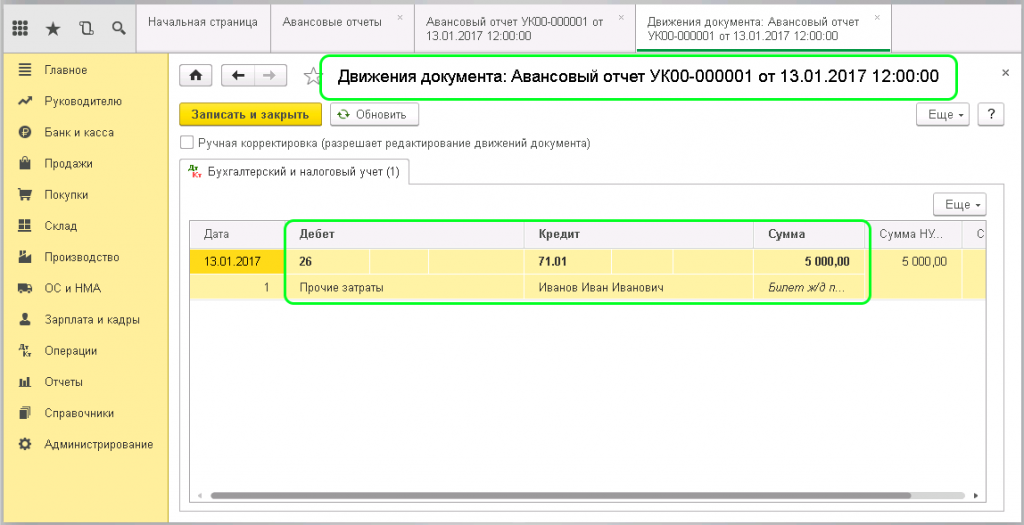
Task: Click the Search magnifier icon
Action: click(118, 28)
